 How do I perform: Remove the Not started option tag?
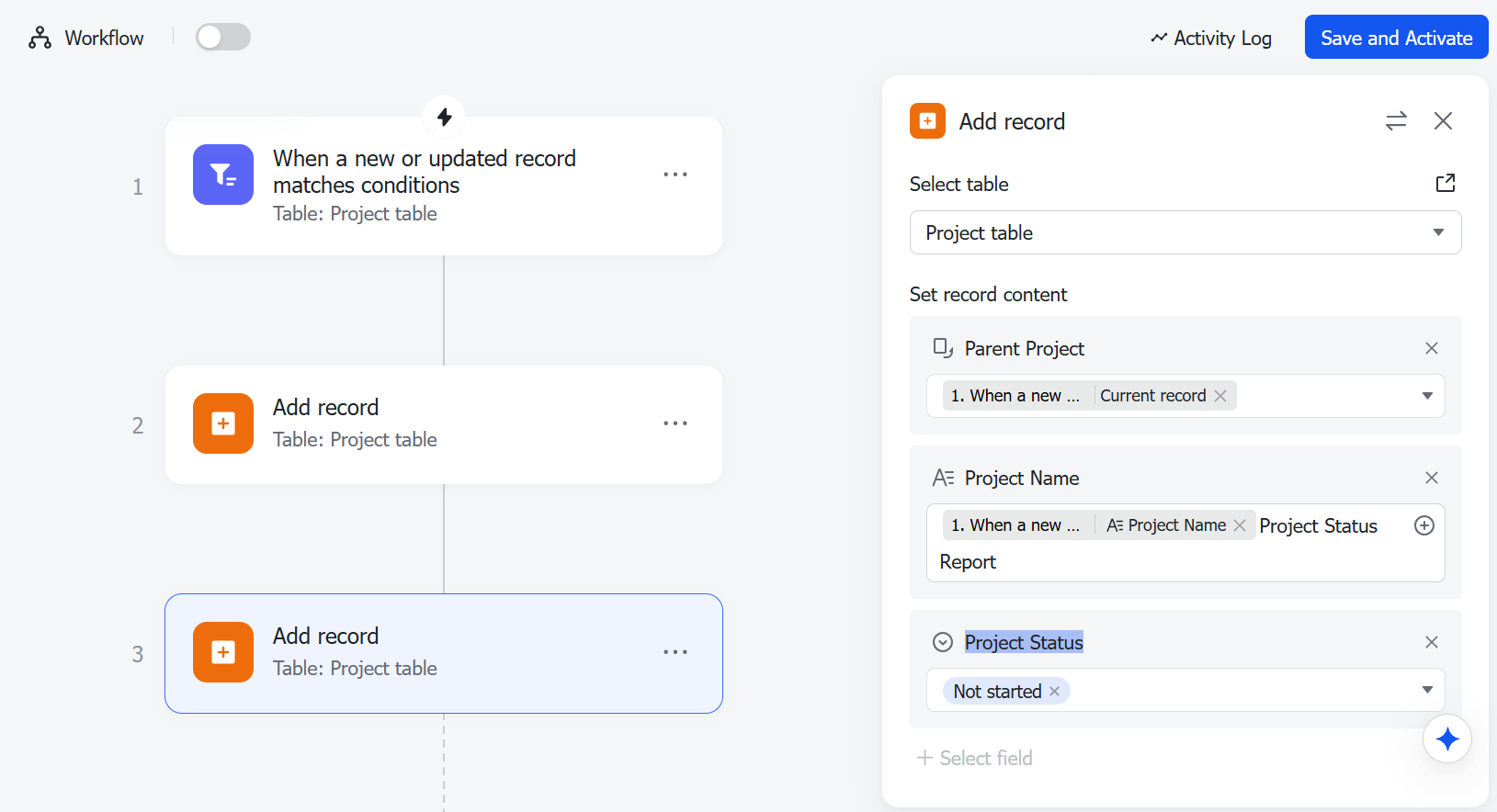1055,692
